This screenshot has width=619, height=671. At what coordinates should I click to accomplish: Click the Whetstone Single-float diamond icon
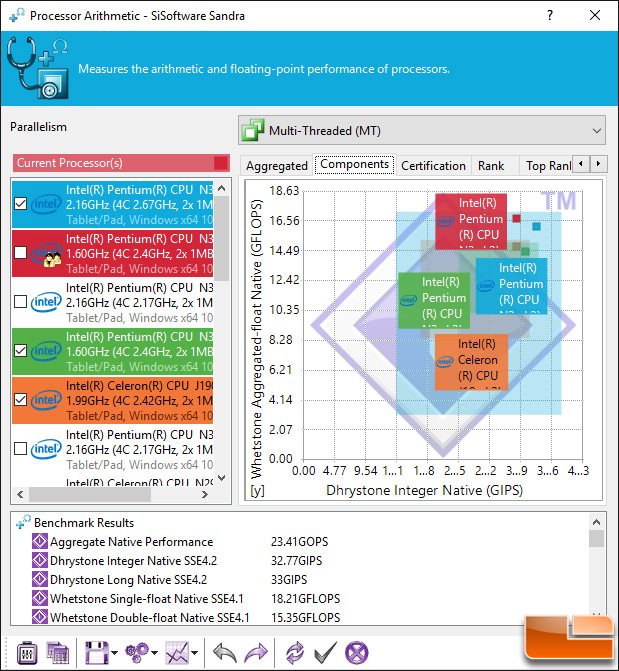[x=40, y=598]
